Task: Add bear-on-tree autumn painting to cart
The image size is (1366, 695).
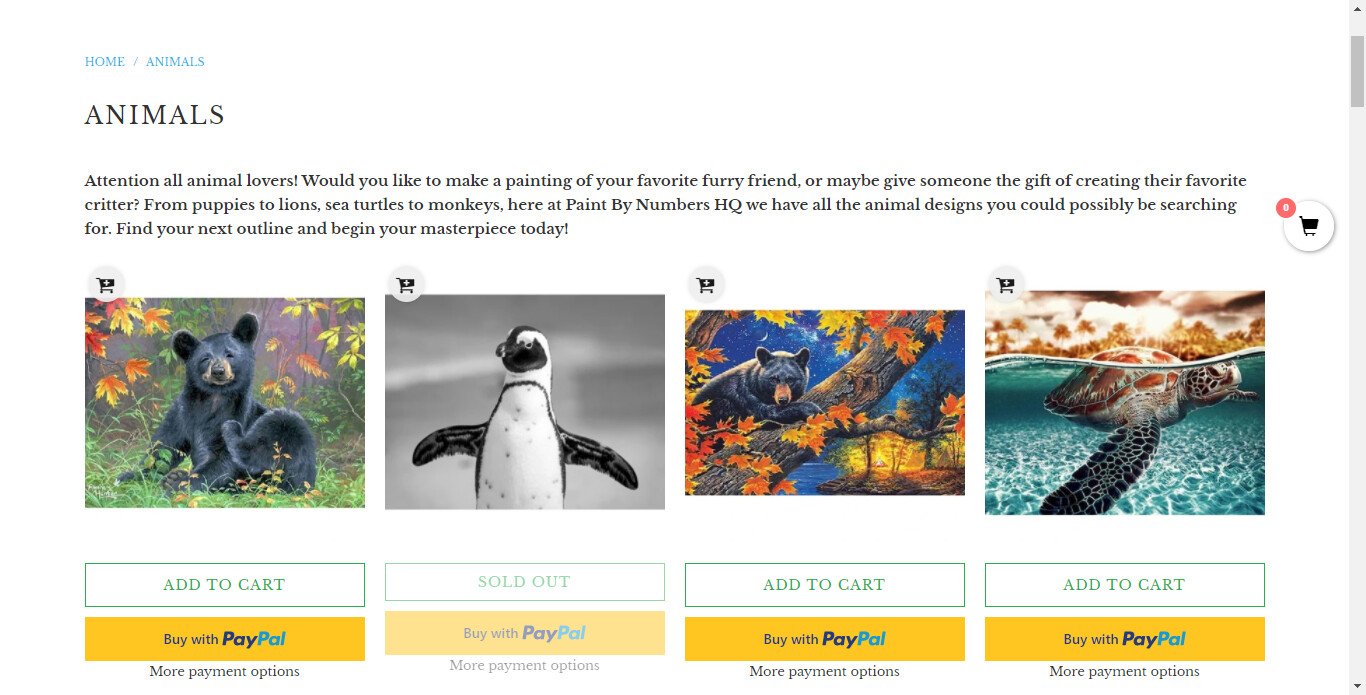Action: pos(825,585)
